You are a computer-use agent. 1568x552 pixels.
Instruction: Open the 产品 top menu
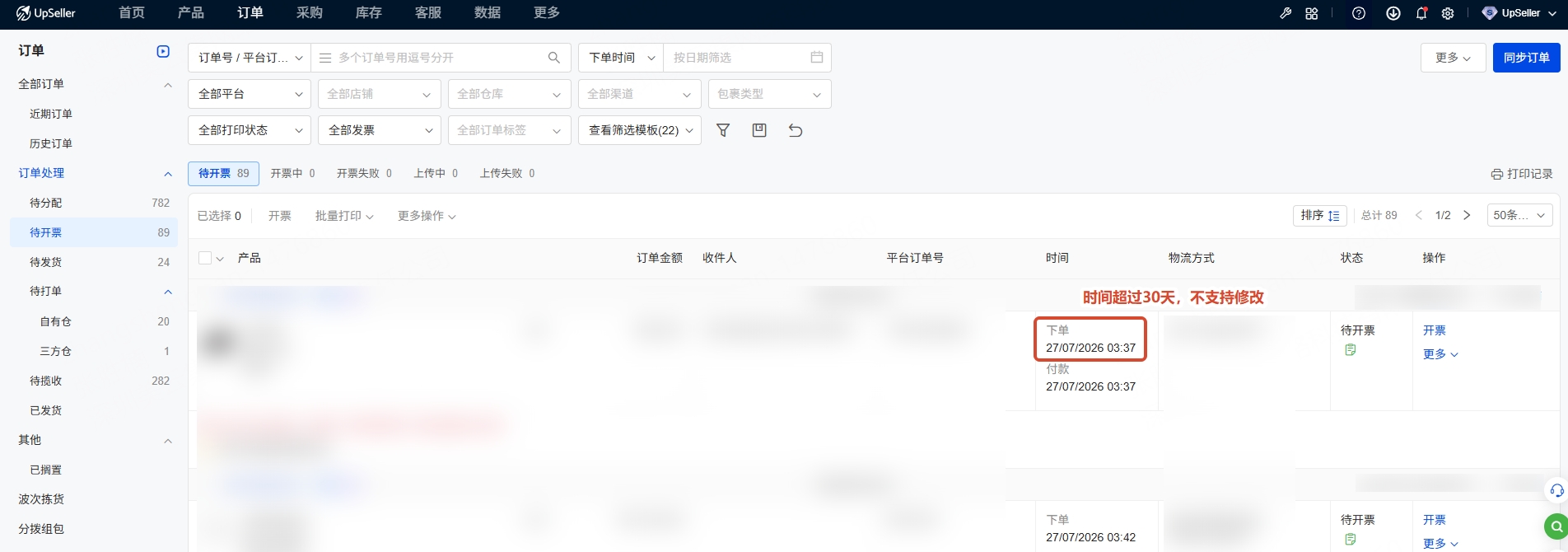191,13
